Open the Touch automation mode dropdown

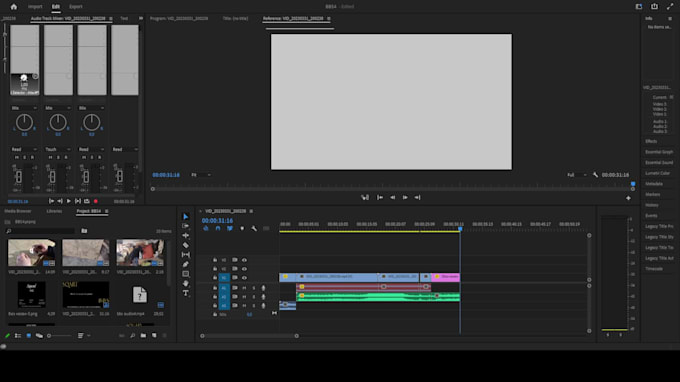(58, 149)
